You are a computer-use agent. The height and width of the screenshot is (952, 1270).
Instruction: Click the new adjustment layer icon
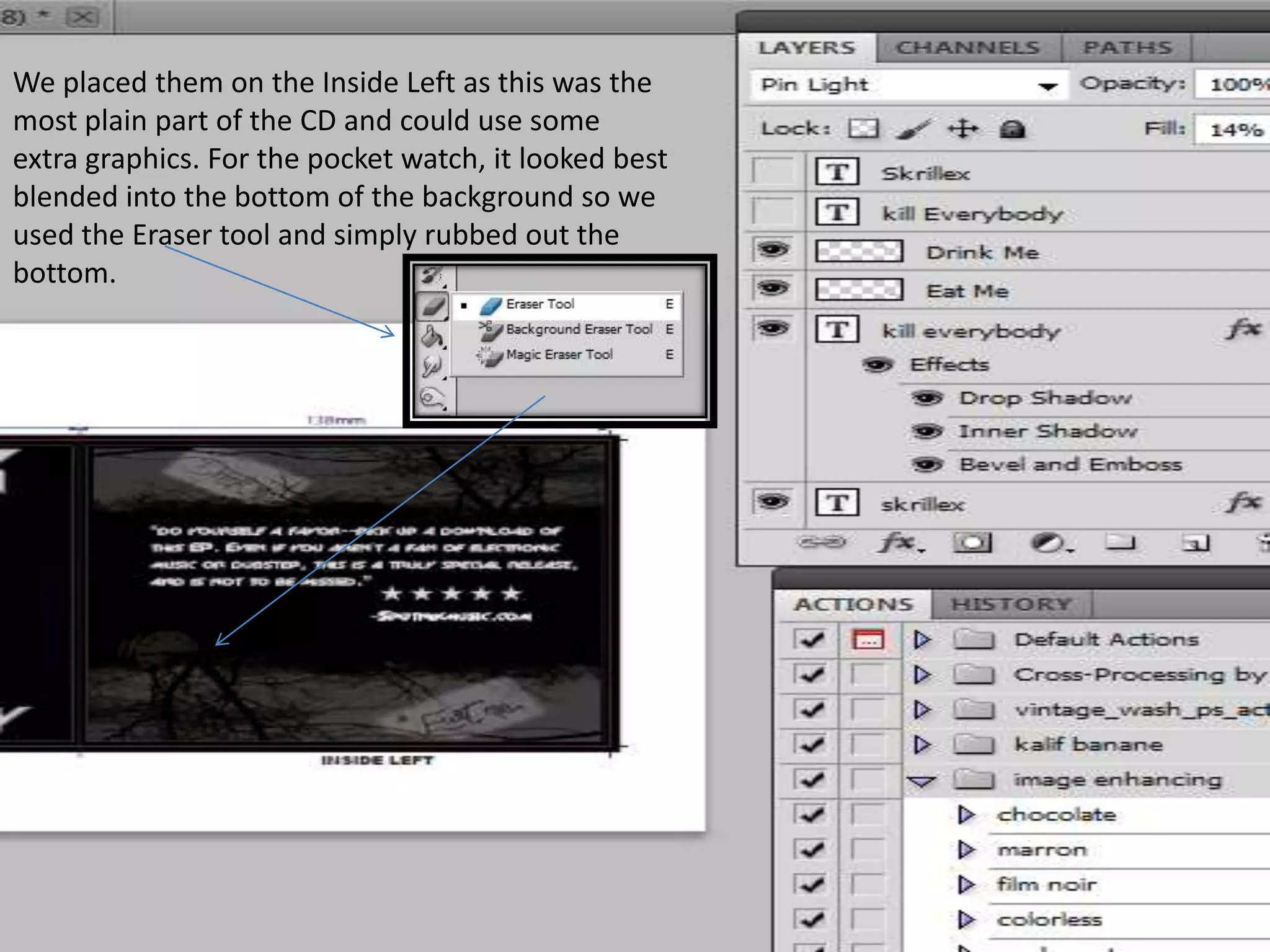[x=1048, y=544]
